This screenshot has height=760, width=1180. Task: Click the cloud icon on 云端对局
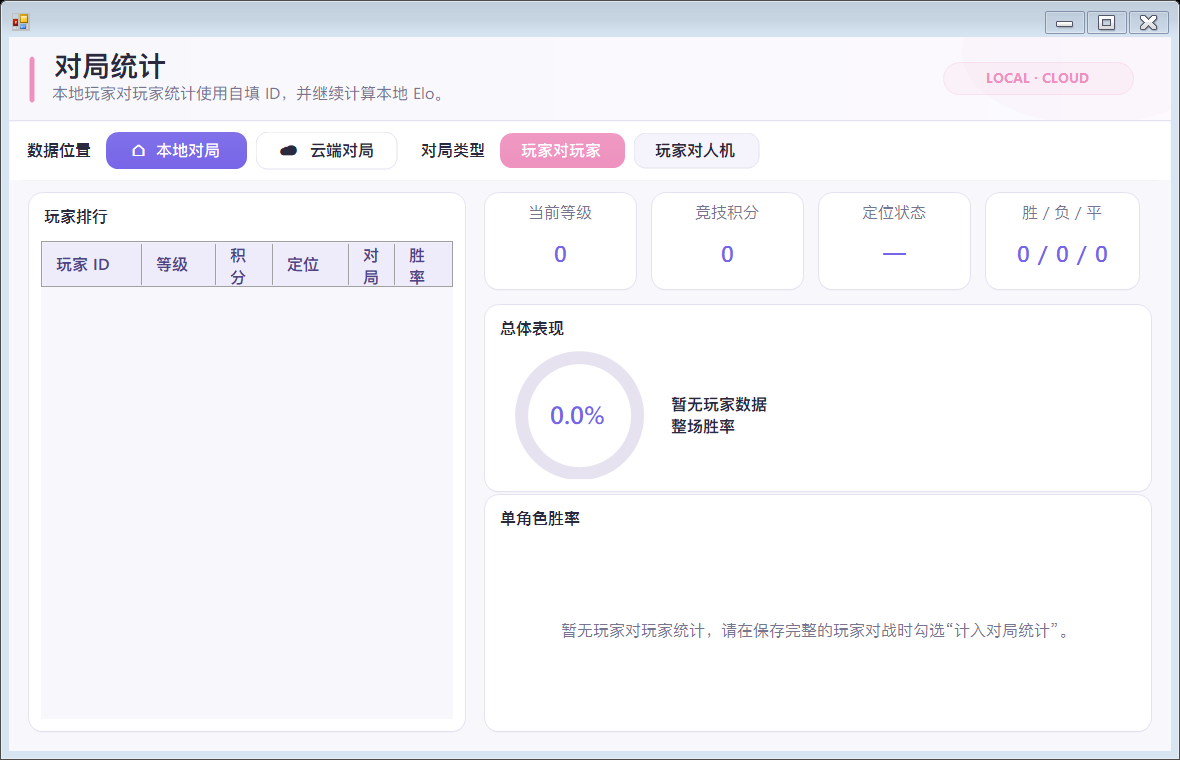tap(288, 150)
